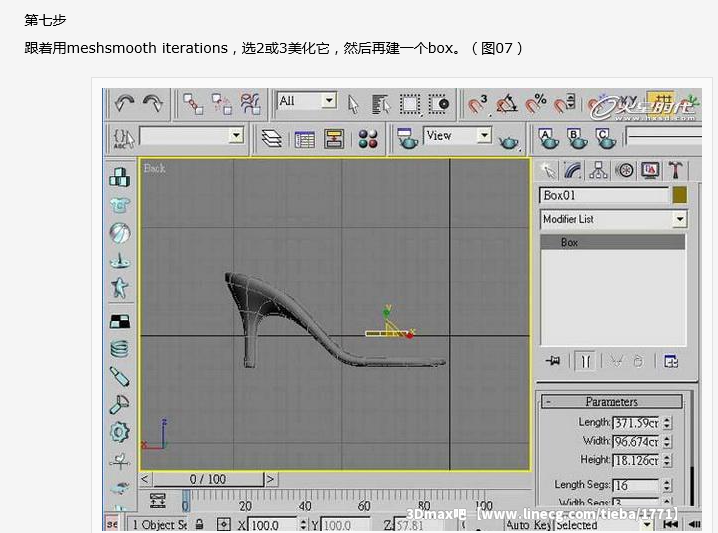Switch to the Motion panel tab
The width and height of the screenshot is (718, 533).
pyautogui.click(x=625, y=170)
